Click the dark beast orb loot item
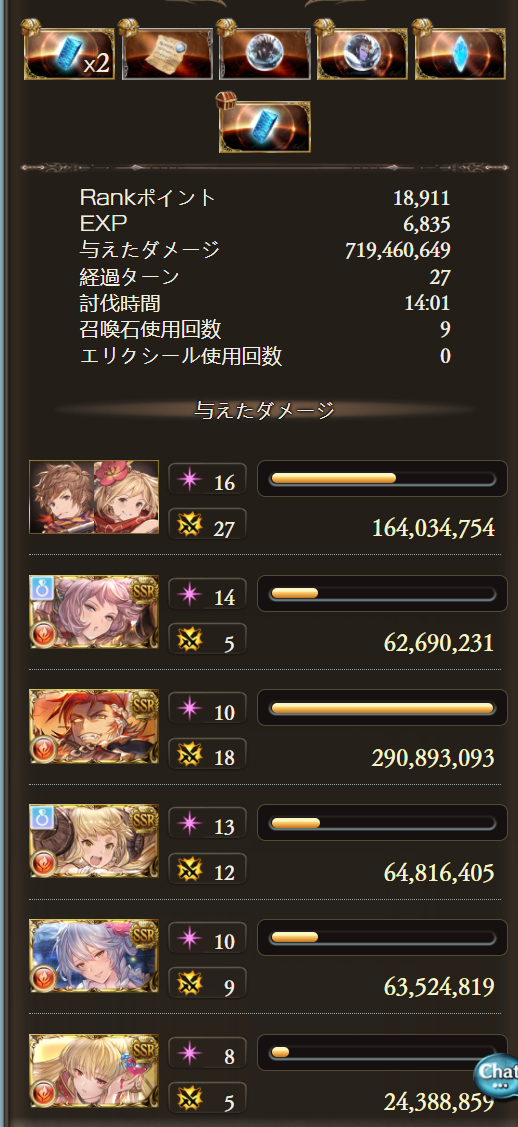The width and height of the screenshot is (518, 1127). (x=264, y=53)
